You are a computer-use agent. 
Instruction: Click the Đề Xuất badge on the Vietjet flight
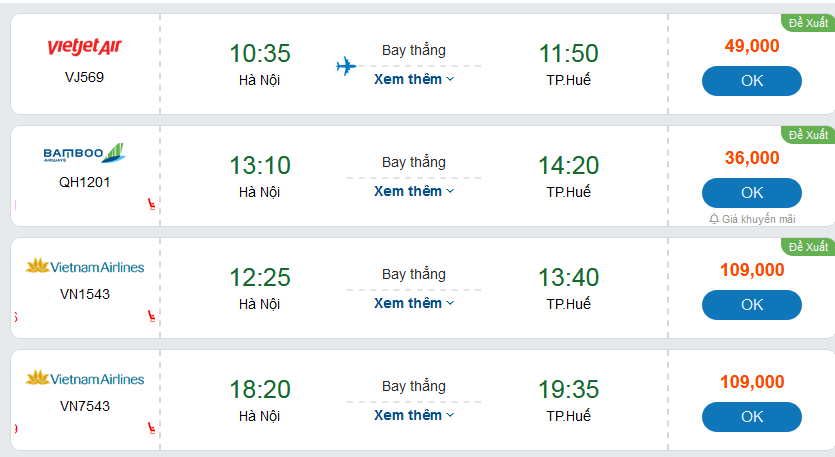(x=808, y=23)
